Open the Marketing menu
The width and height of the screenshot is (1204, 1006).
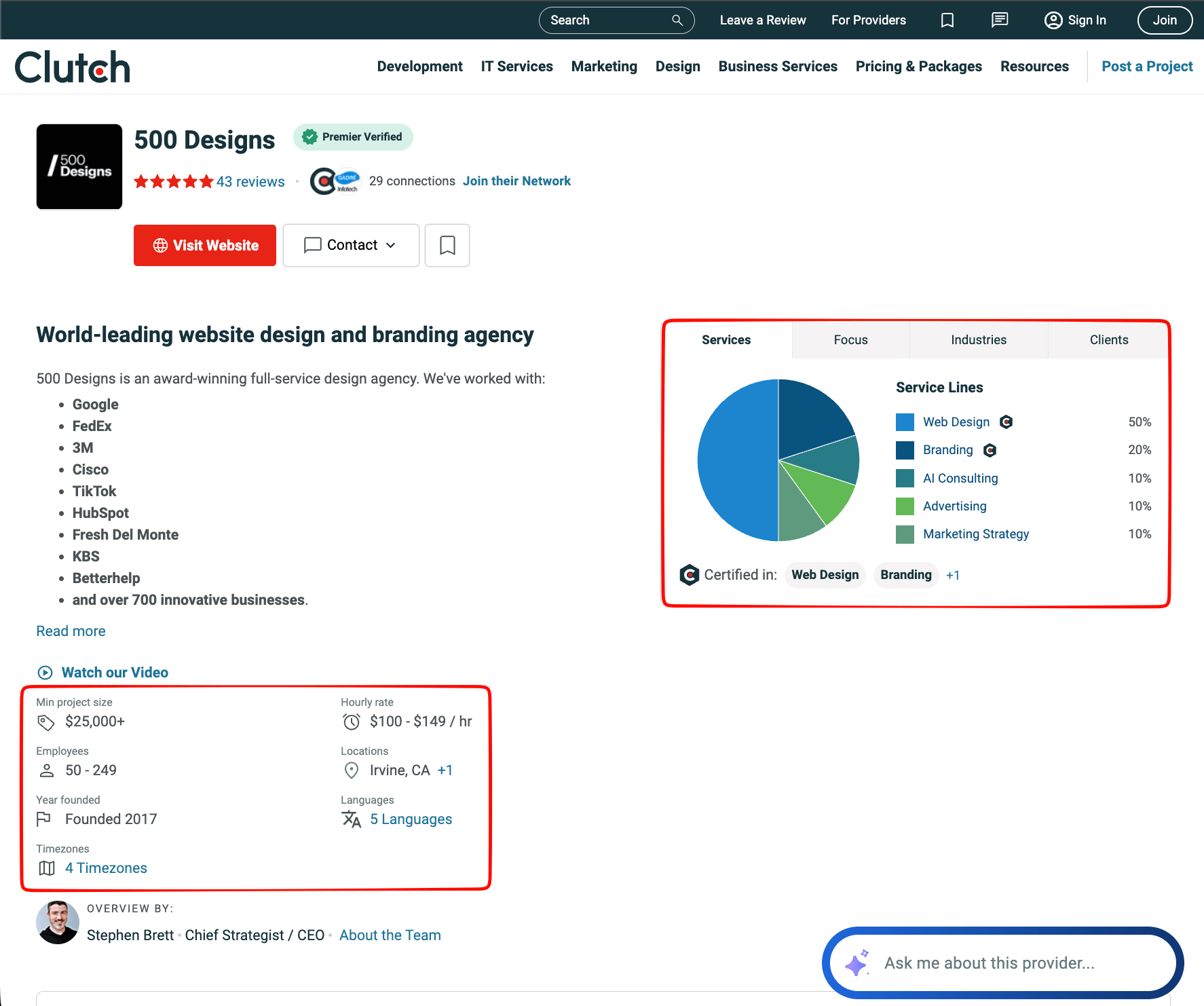point(605,67)
